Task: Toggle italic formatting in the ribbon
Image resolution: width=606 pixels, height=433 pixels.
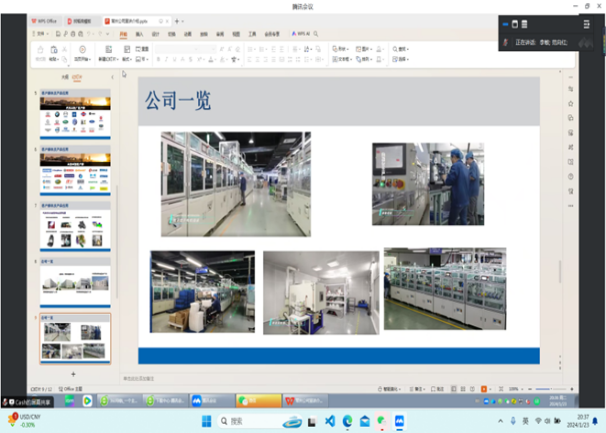Action: pos(165,59)
